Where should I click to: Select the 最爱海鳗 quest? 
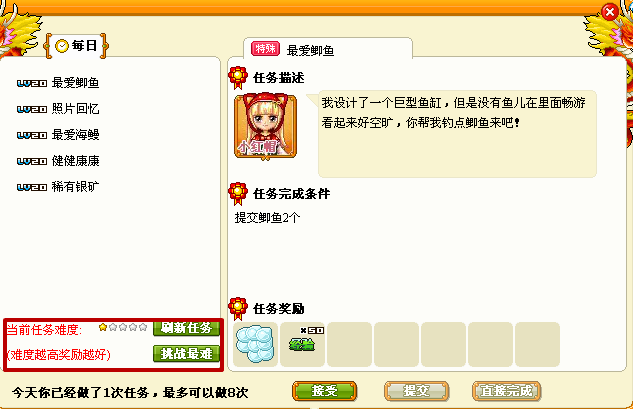pos(58,135)
